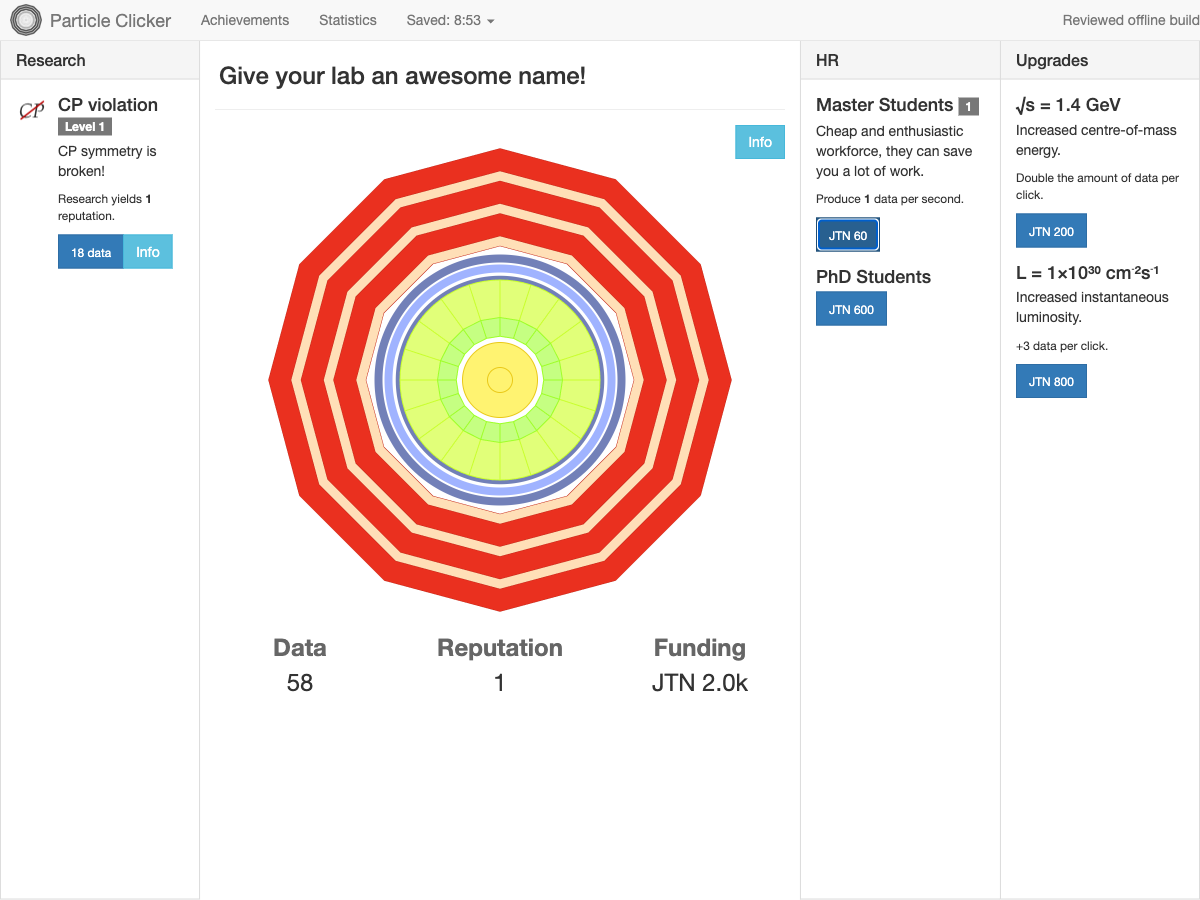Click the Reputation value below its label

point(500,683)
